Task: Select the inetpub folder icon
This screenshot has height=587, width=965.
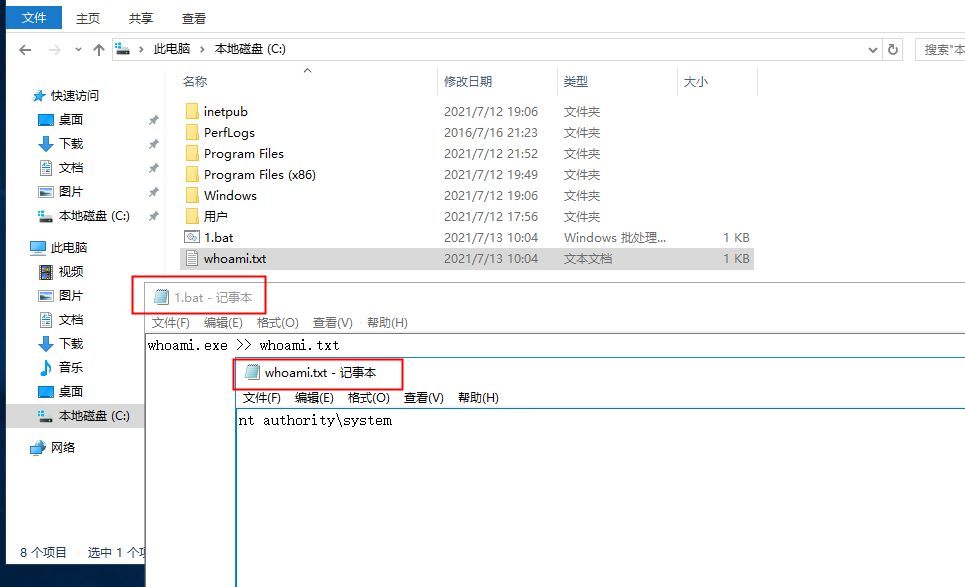Action: coord(192,111)
